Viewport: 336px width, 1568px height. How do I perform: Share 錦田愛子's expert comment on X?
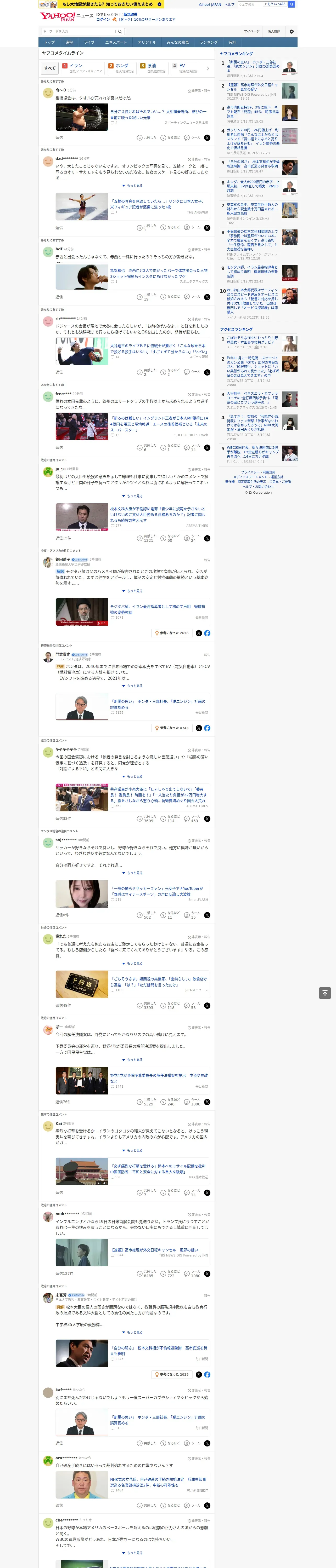point(199,633)
